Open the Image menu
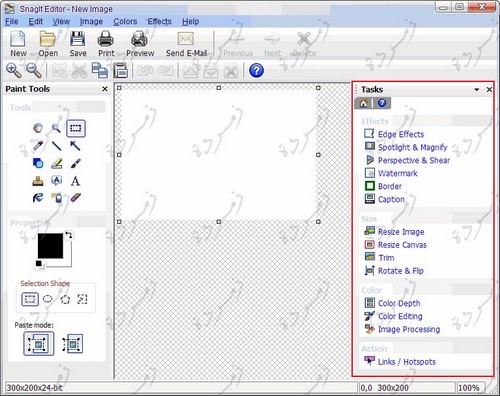This screenshot has width=500, height=396. coord(91,22)
